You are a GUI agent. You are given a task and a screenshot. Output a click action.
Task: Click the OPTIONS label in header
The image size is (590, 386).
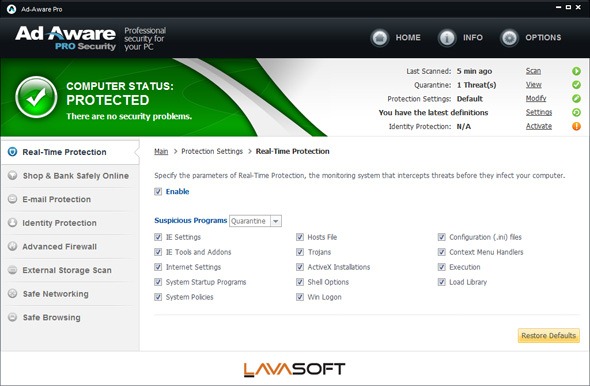tap(543, 38)
